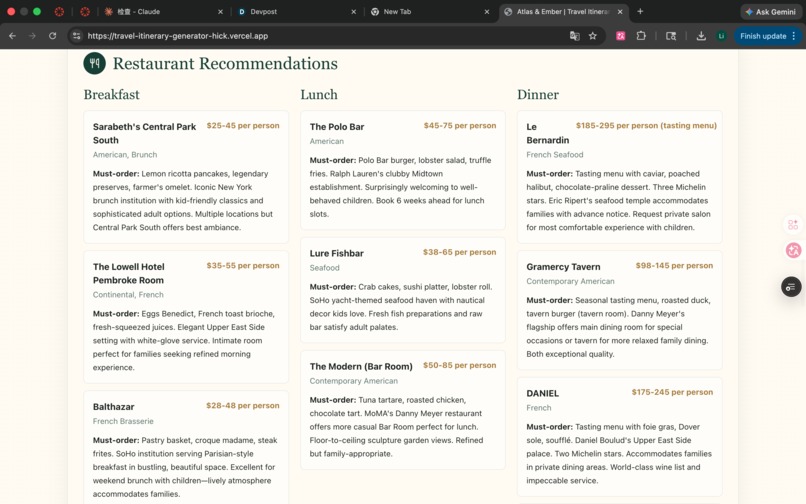Click the French Brasserie cuisine label
The height and width of the screenshot is (504, 806).
123,421
